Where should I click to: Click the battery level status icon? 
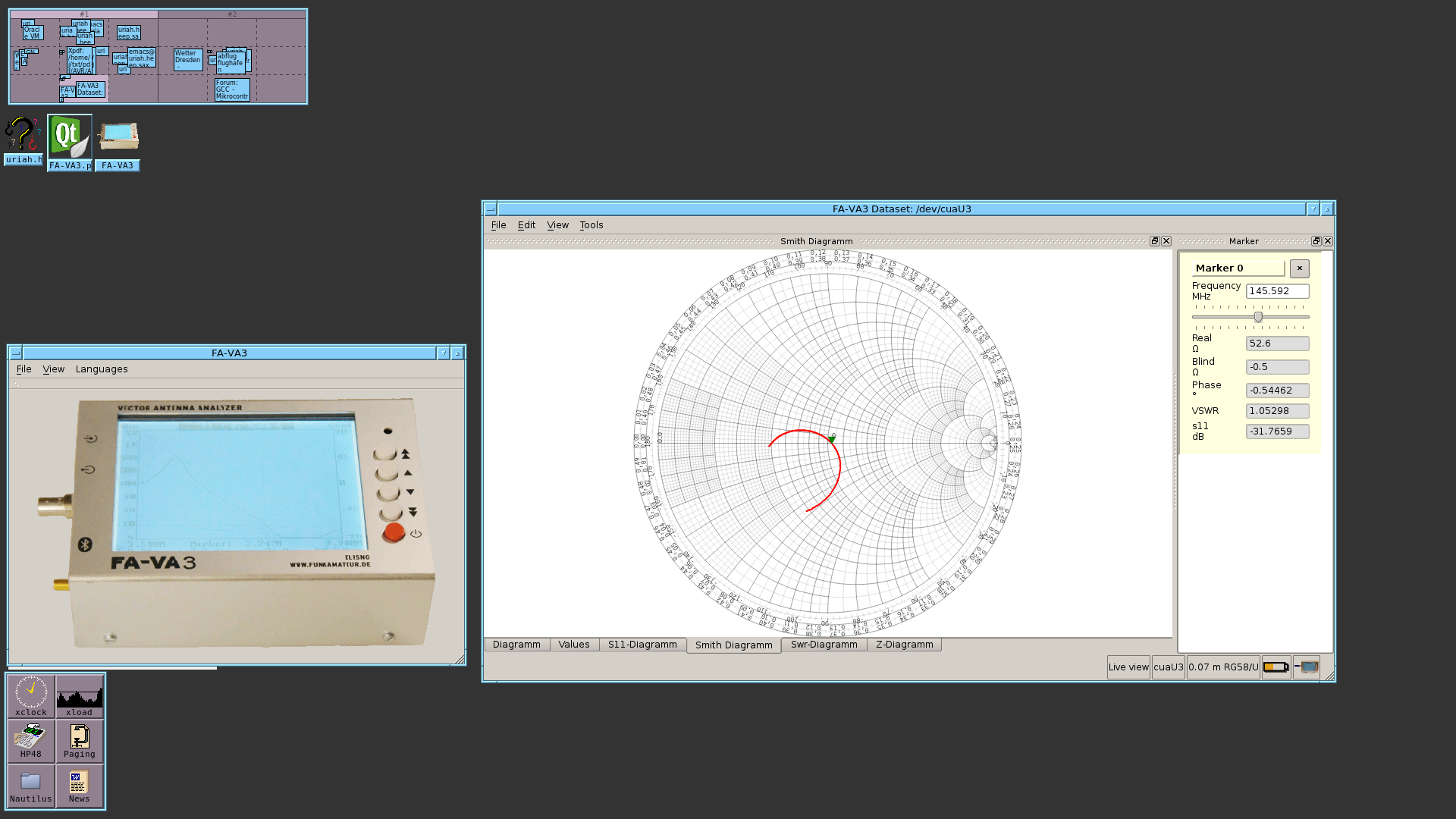click(1276, 667)
